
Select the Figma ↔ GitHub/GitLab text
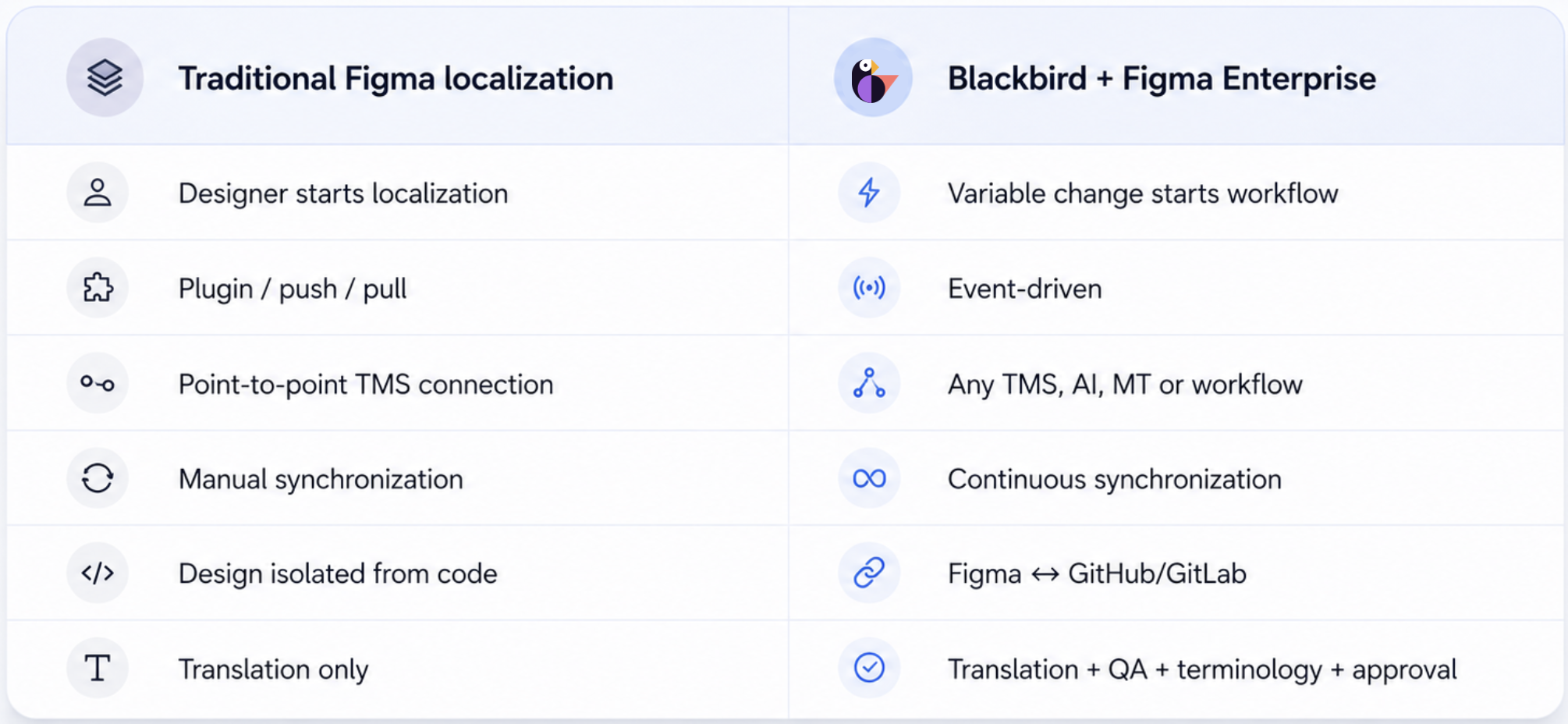tap(1097, 574)
